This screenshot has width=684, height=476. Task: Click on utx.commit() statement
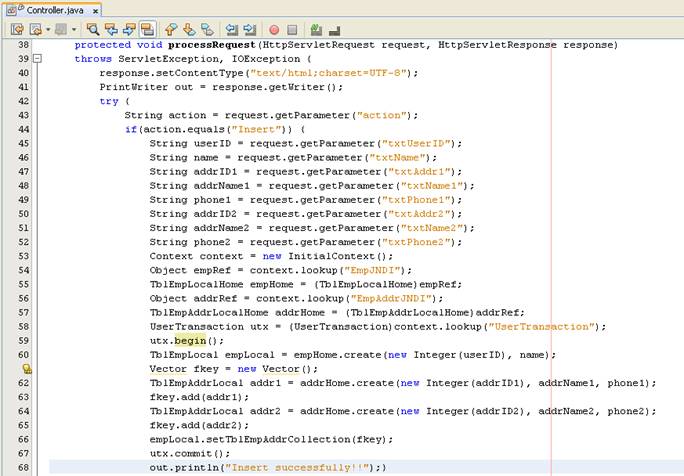pos(189,453)
